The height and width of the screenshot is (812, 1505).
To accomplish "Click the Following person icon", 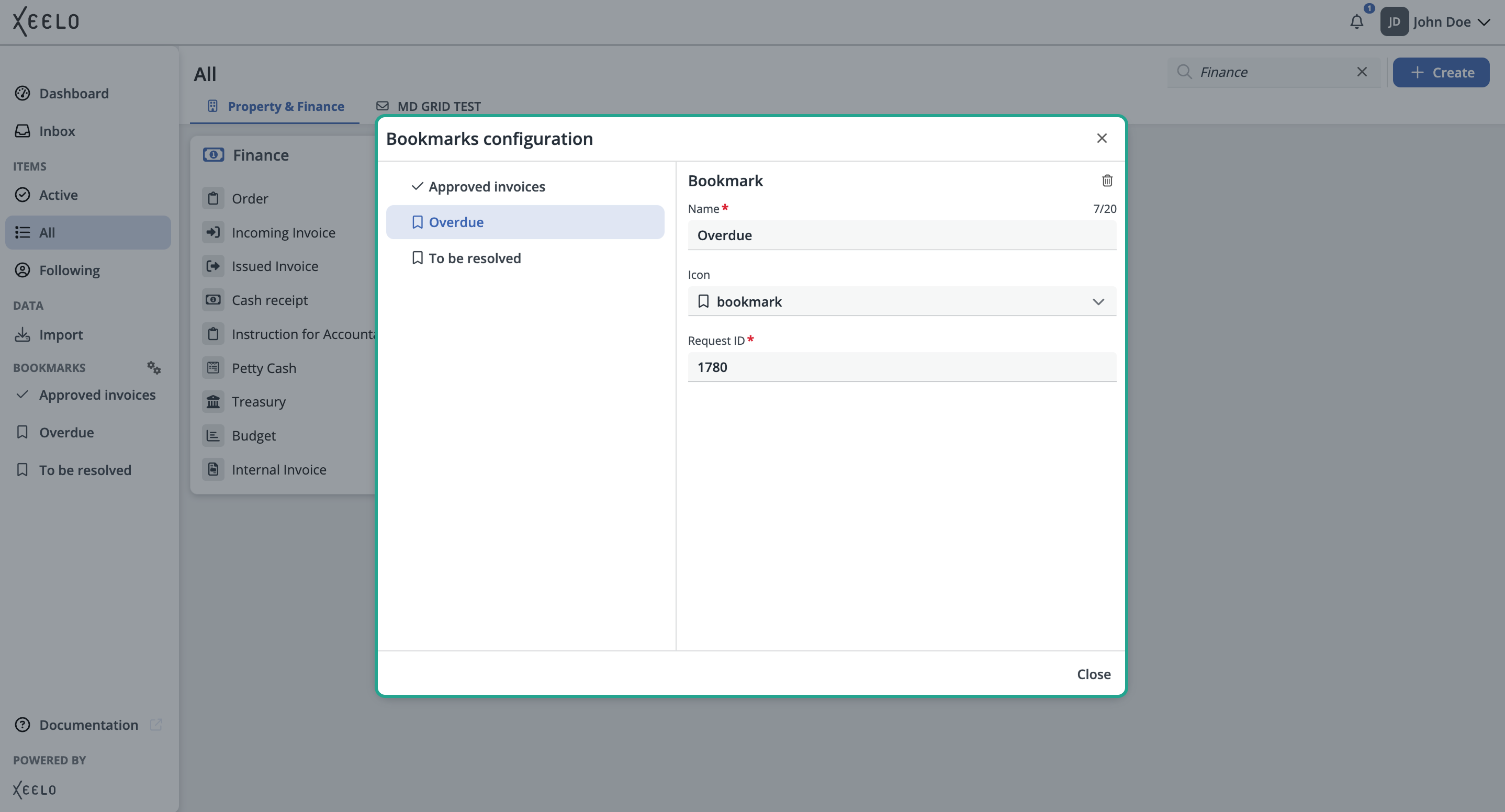I will click(x=22, y=270).
